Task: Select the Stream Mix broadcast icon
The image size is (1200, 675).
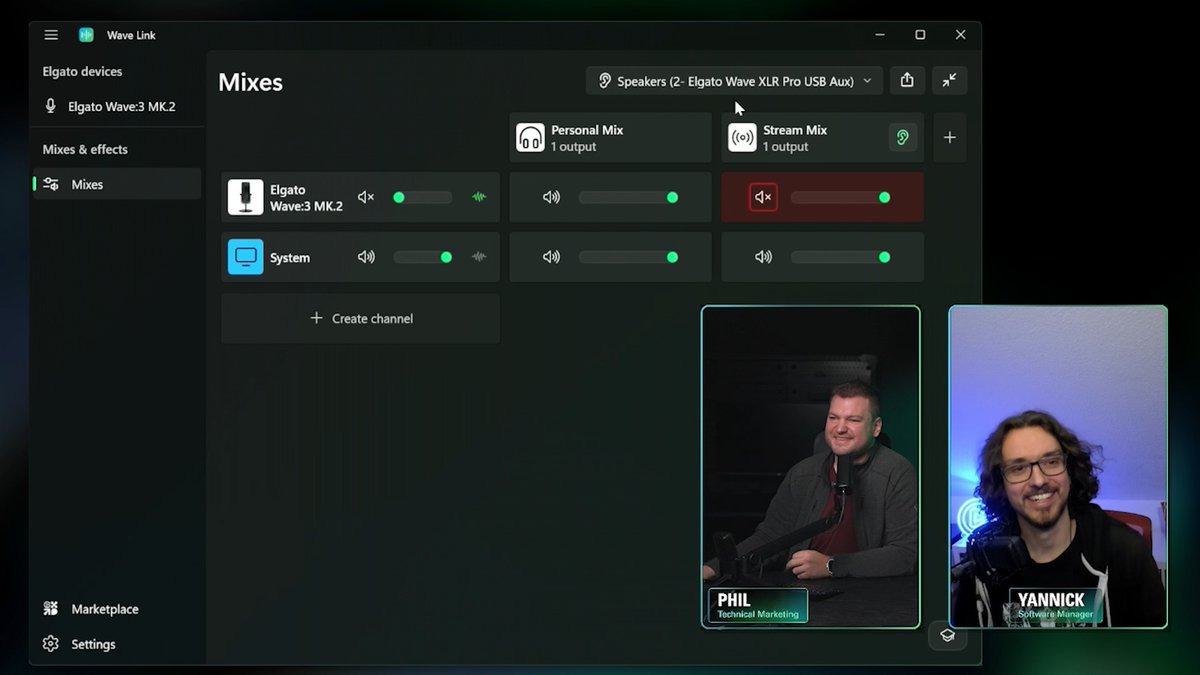Action: click(x=742, y=137)
